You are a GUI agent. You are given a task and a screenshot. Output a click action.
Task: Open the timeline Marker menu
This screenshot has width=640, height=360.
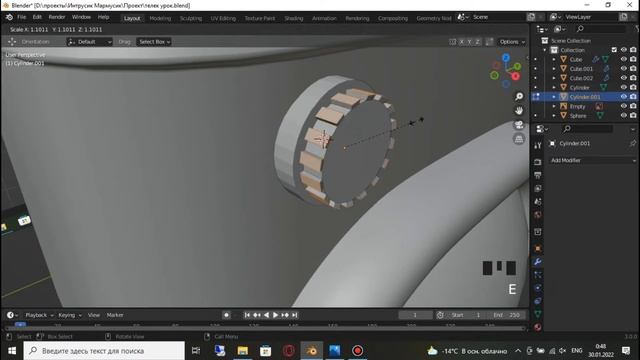(115, 315)
